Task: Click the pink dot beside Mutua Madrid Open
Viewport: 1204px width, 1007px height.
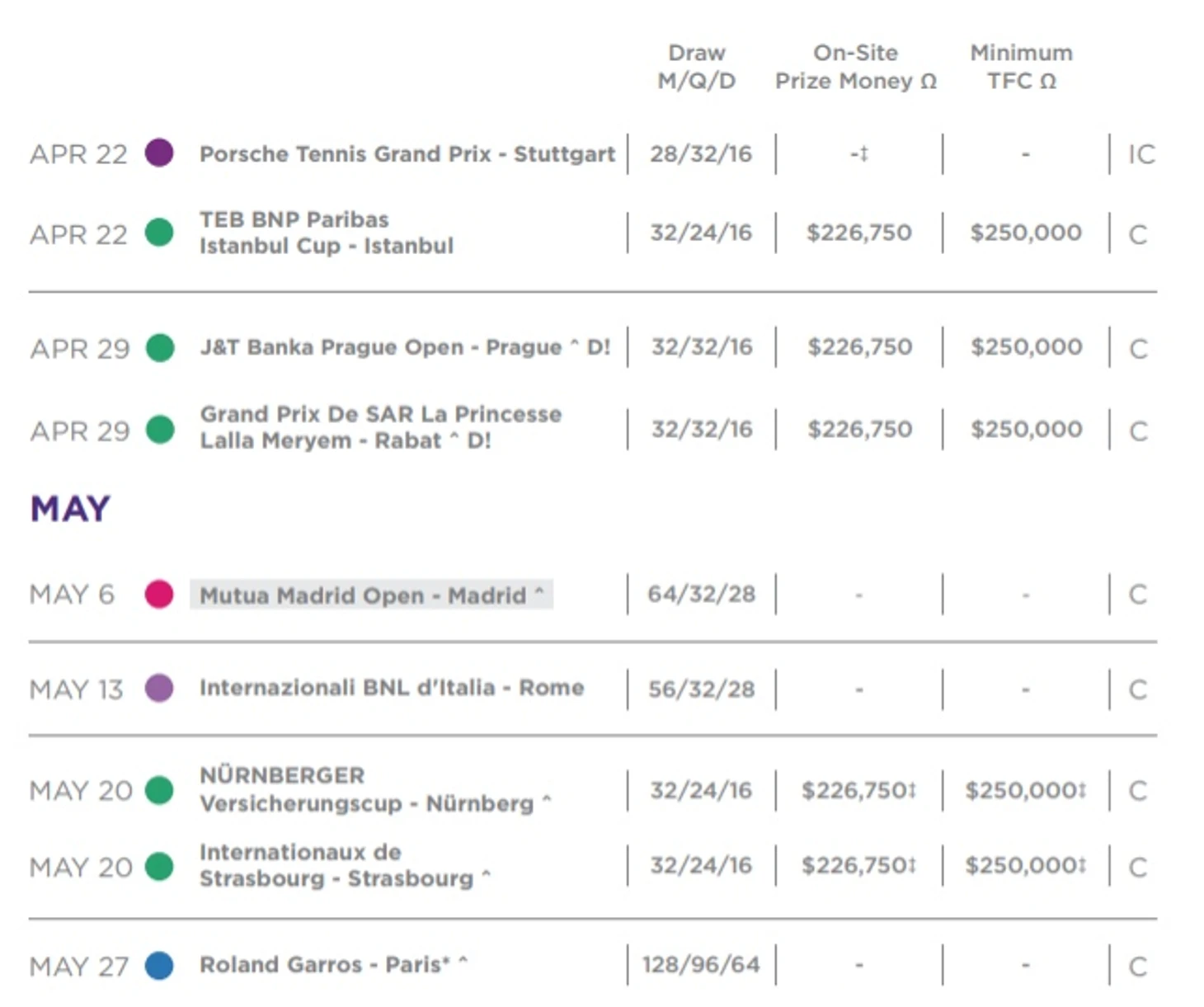Action: 159,594
